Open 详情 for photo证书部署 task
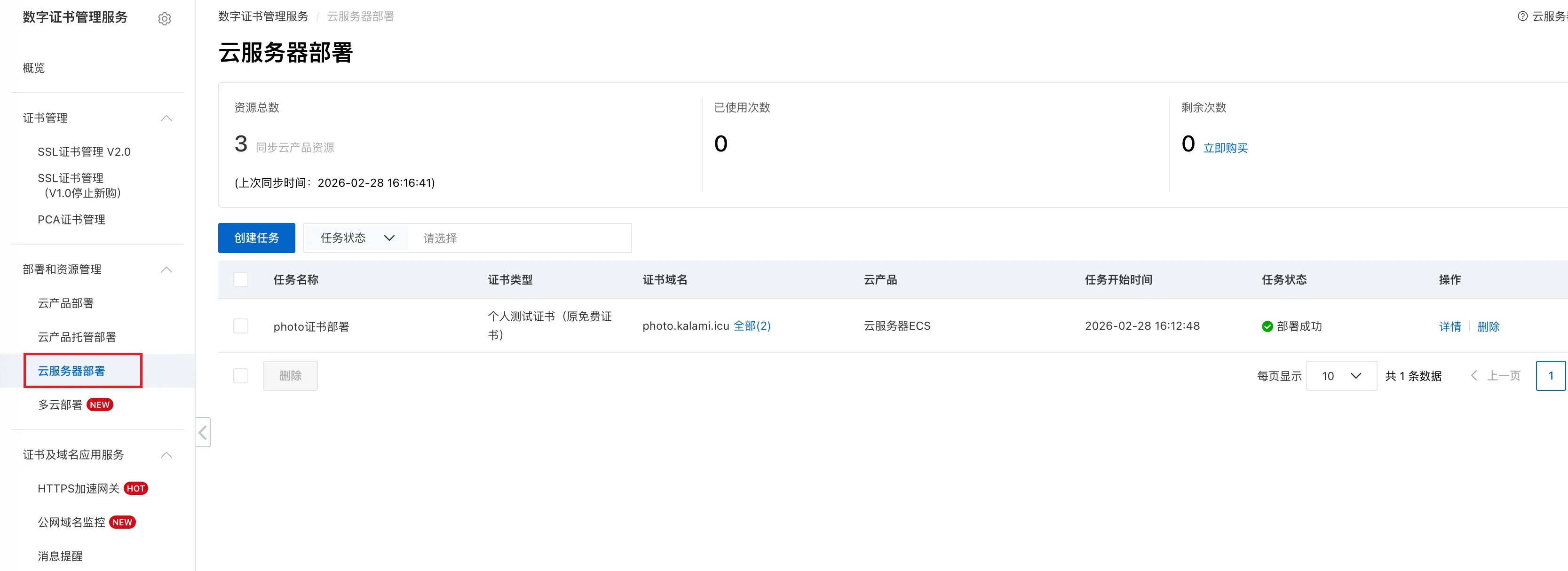The image size is (1568, 571). (x=1449, y=326)
